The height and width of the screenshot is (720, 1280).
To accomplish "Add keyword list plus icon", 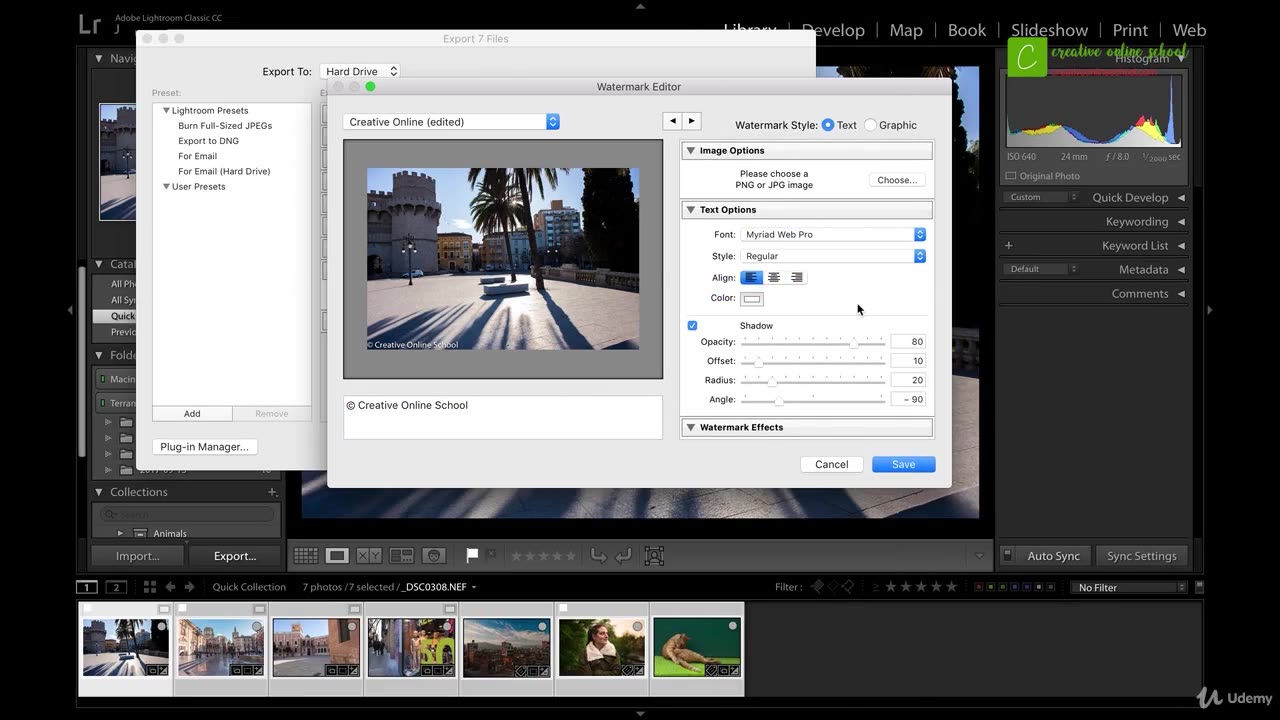I will [x=1008, y=245].
